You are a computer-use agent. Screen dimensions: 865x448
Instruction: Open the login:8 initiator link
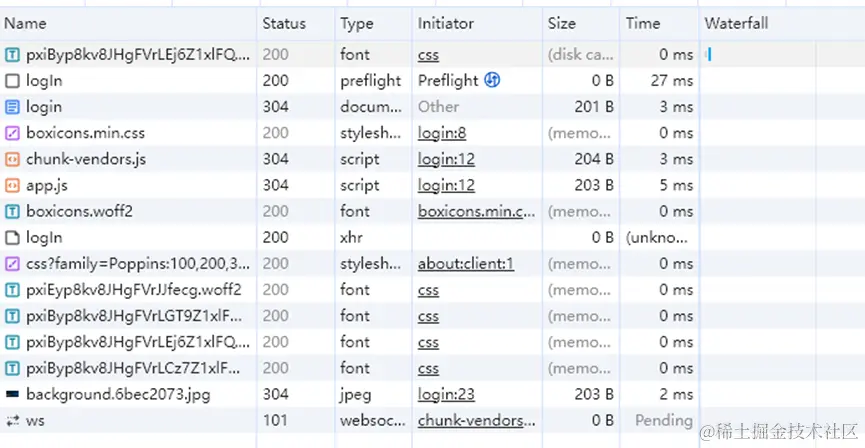pyautogui.click(x=442, y=133)
